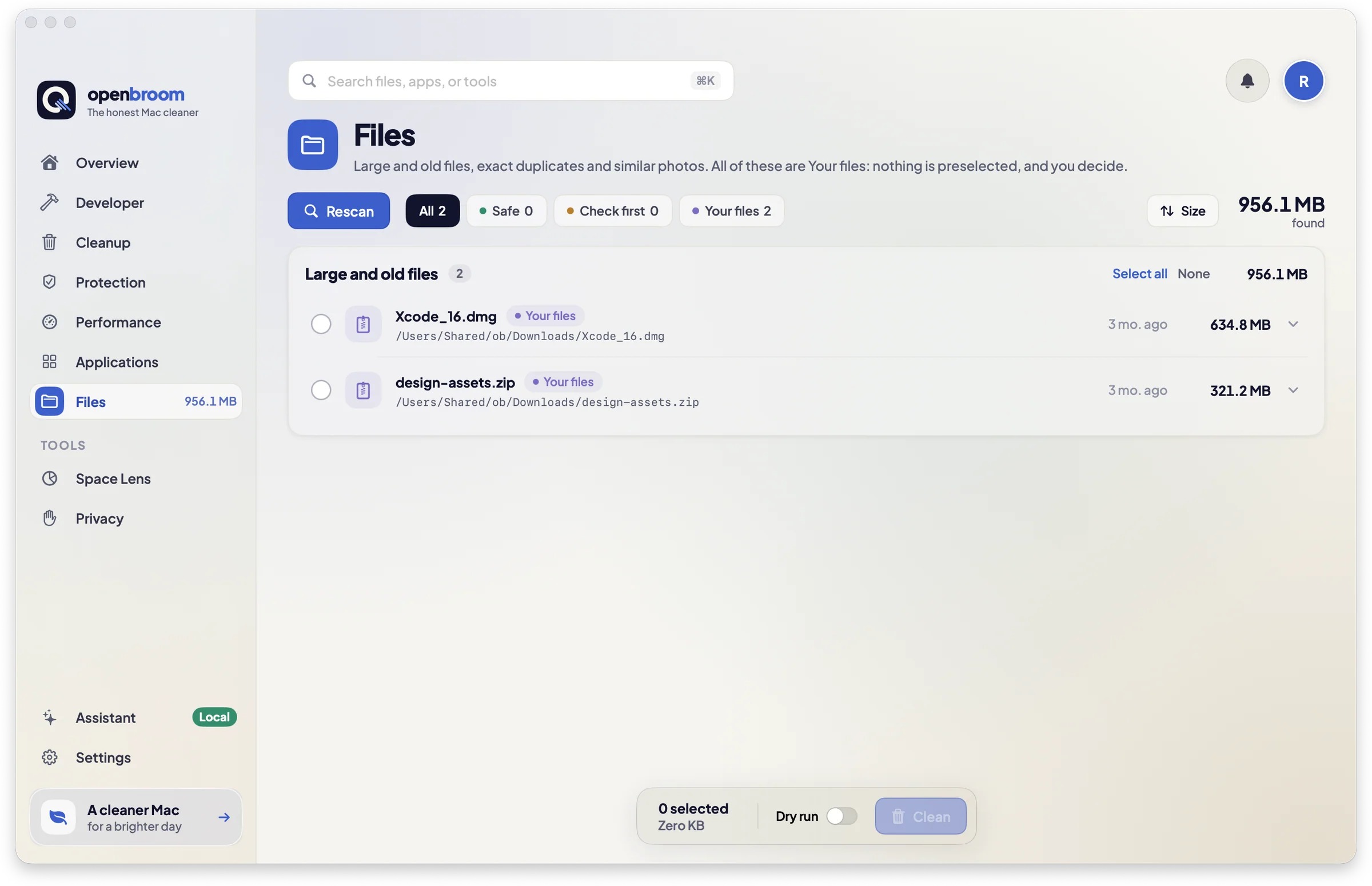The image size is (1372, 886).
Task: Click None to deselect files
Action: (x=1192, y=273)
